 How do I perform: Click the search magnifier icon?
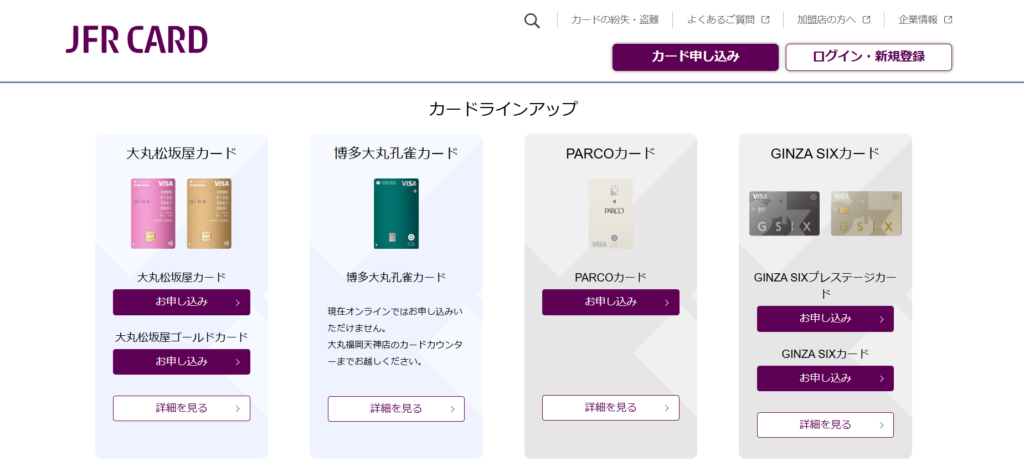point(532,21)
